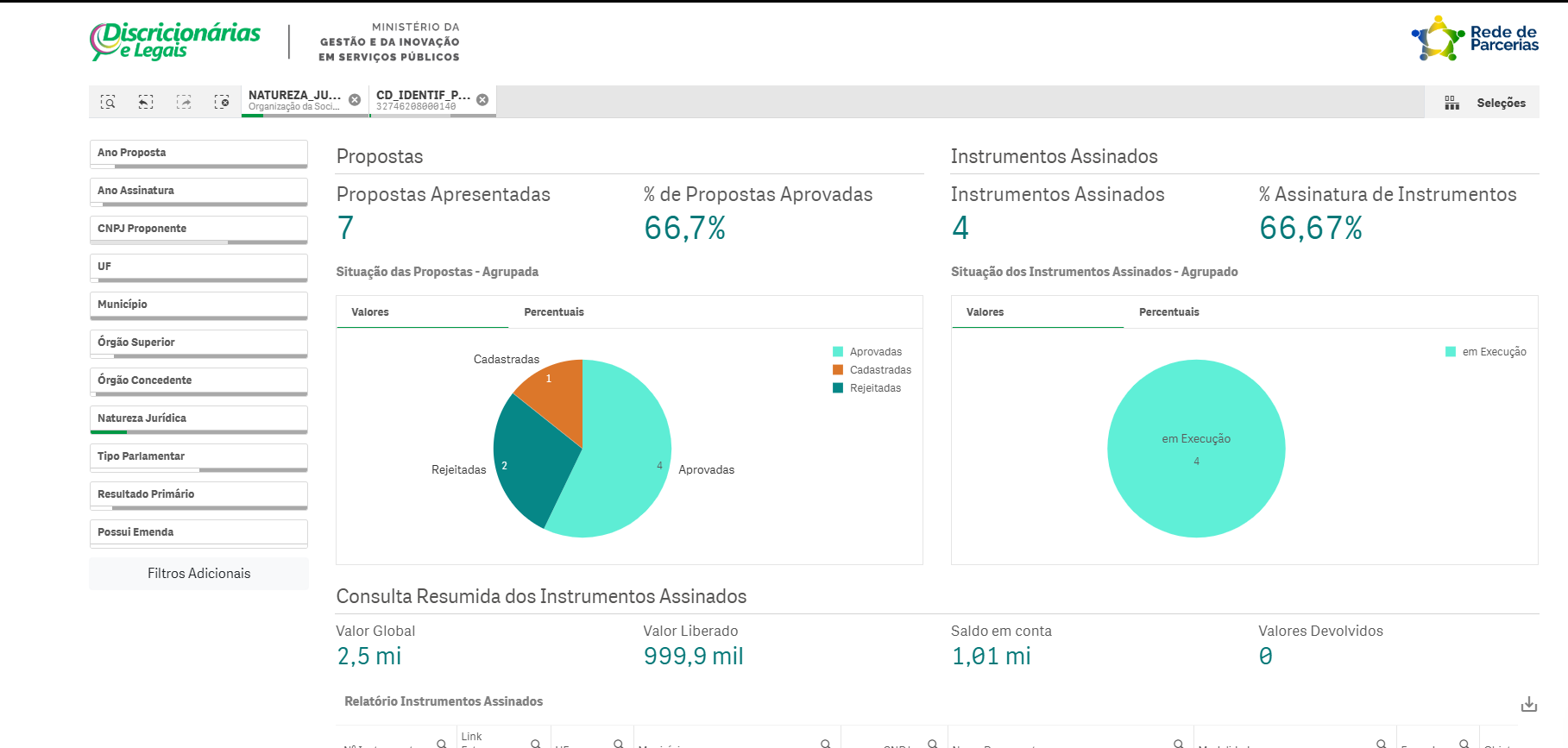Expand the Órgão Concedente filter
Screen dimensions: 1568x748
tap(198, 380)
